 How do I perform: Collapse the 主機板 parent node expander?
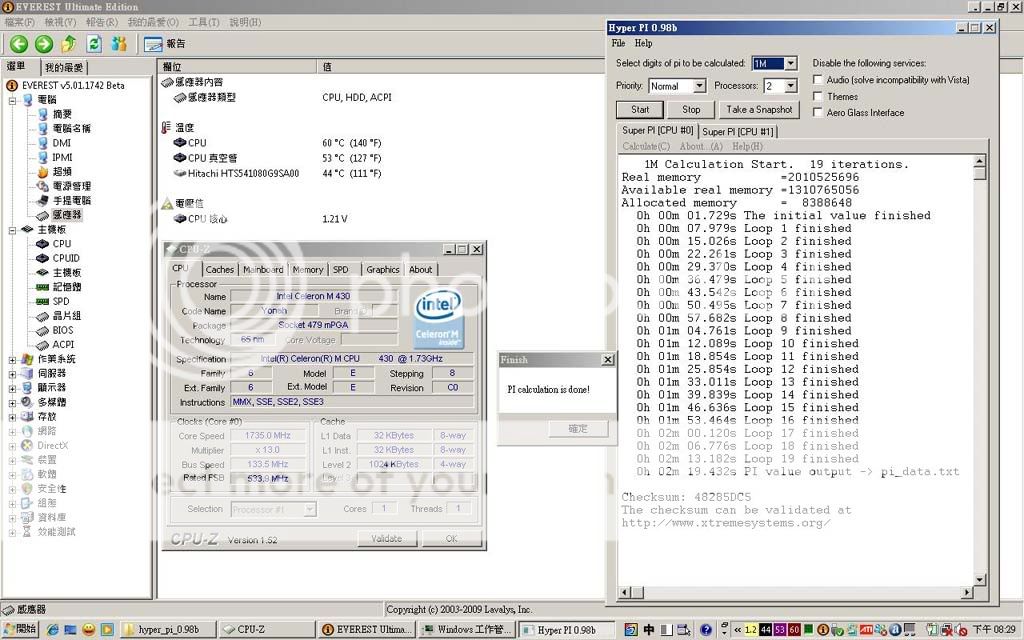pos(12,229)
